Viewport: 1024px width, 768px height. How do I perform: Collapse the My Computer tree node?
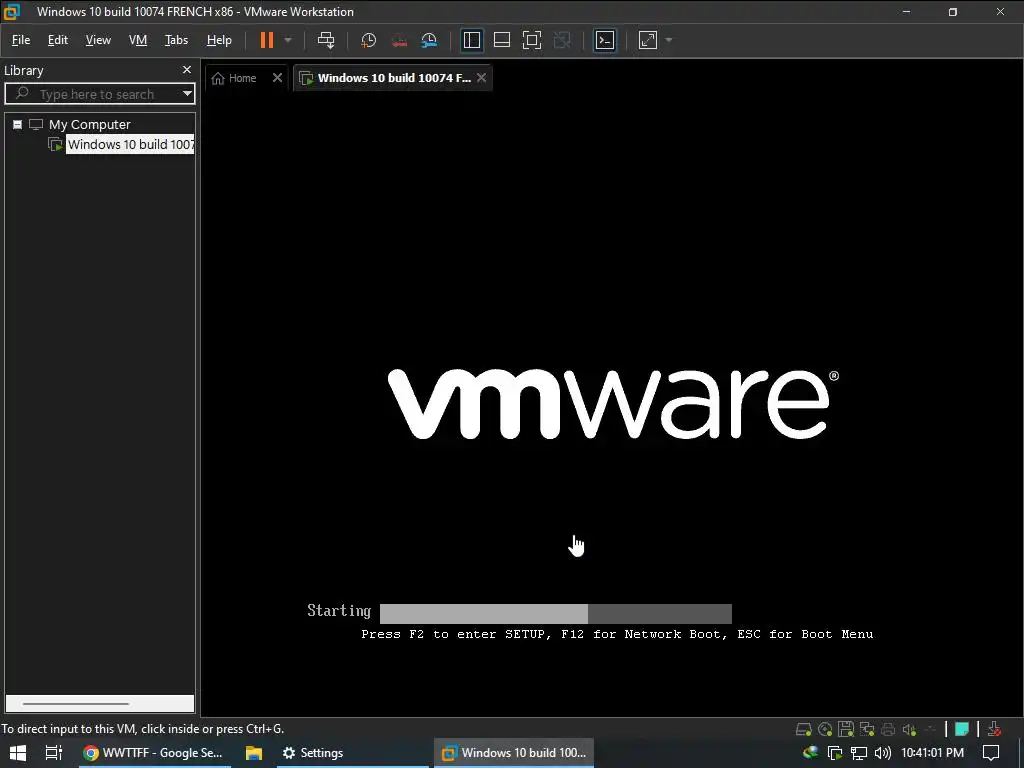(18, 124)
